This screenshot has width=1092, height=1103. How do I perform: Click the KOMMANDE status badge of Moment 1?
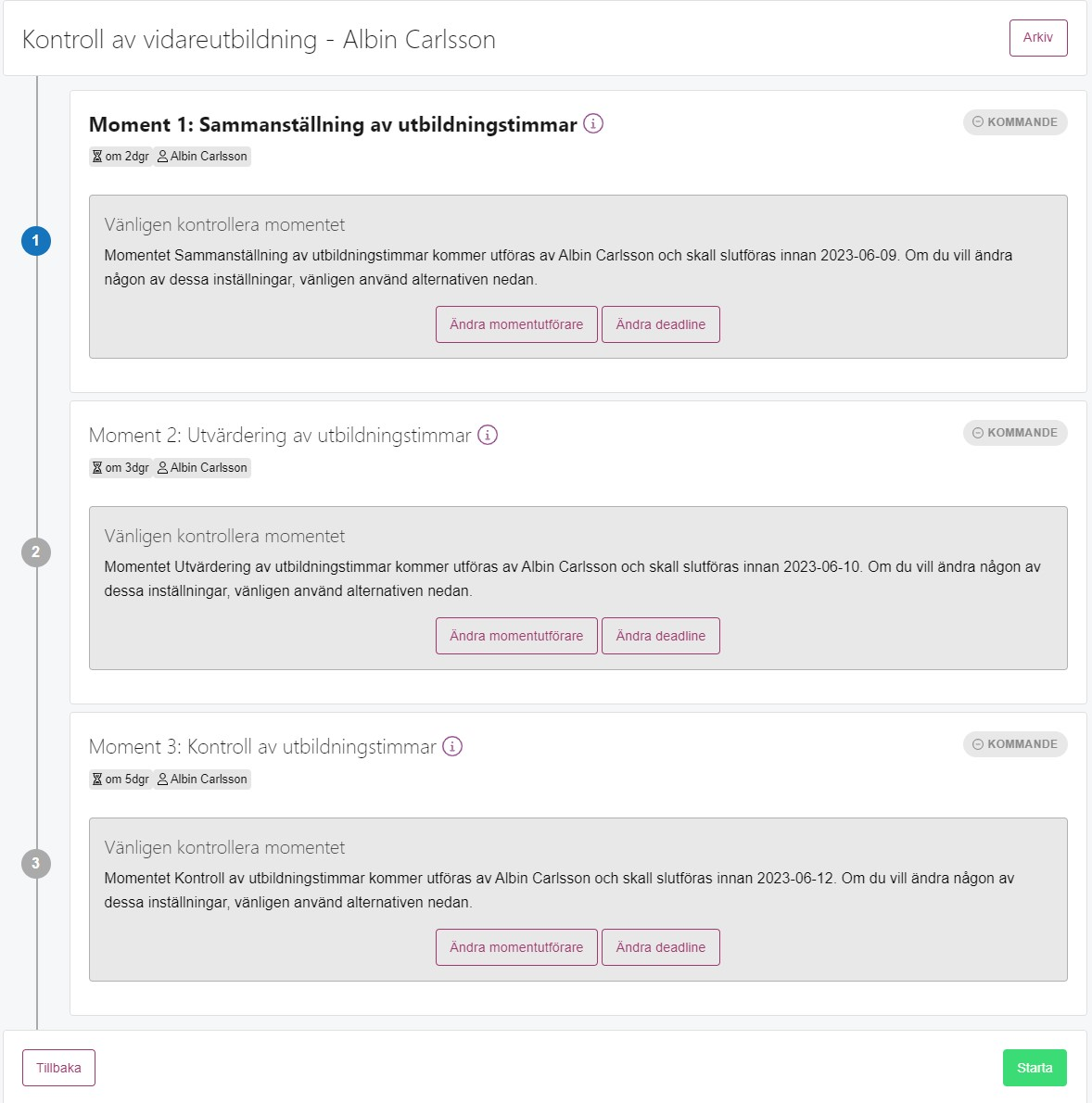click(1015, 122)
